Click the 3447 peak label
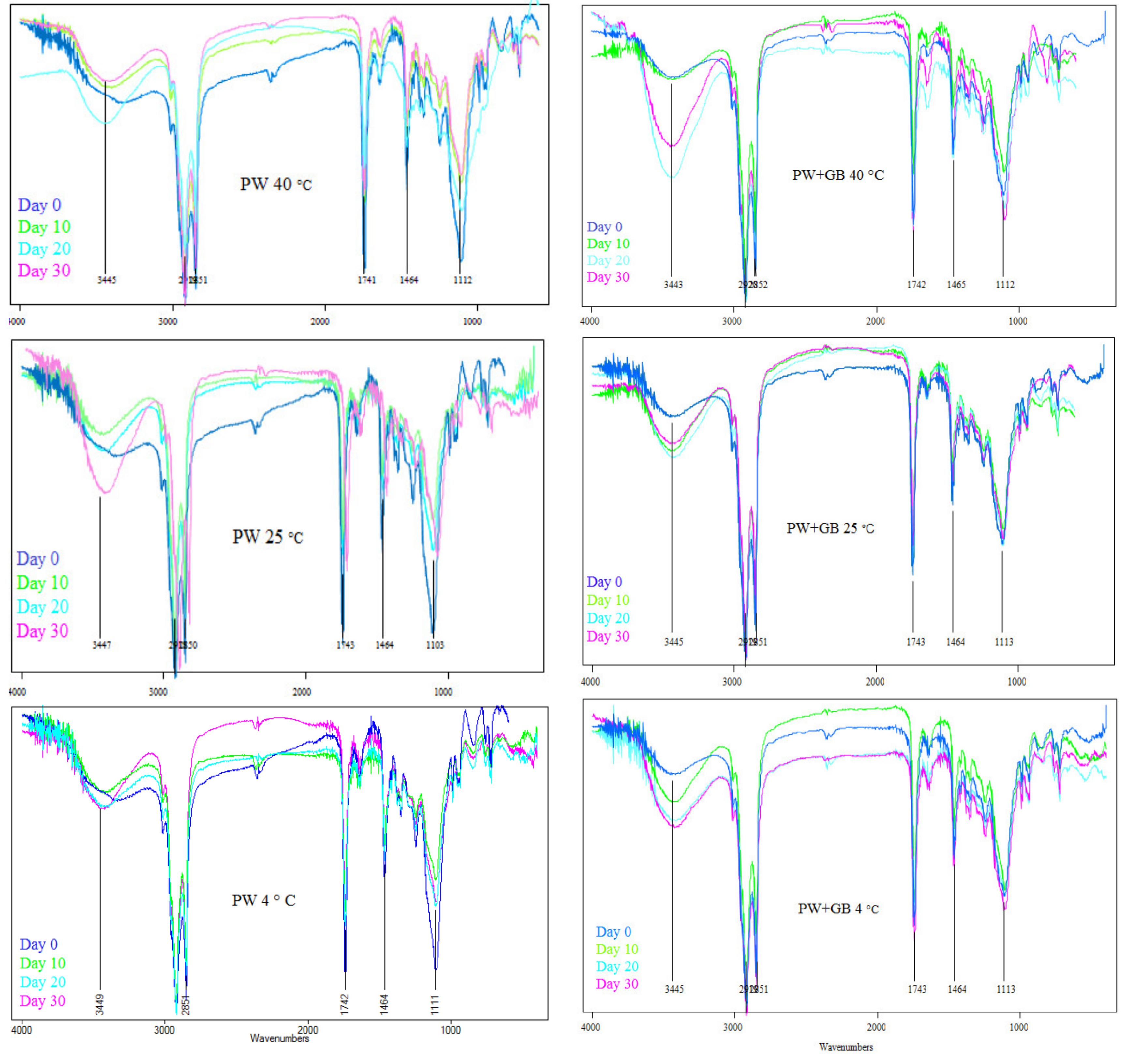The height and width of the screenshot is (1064, 1126). click(101, 645)
